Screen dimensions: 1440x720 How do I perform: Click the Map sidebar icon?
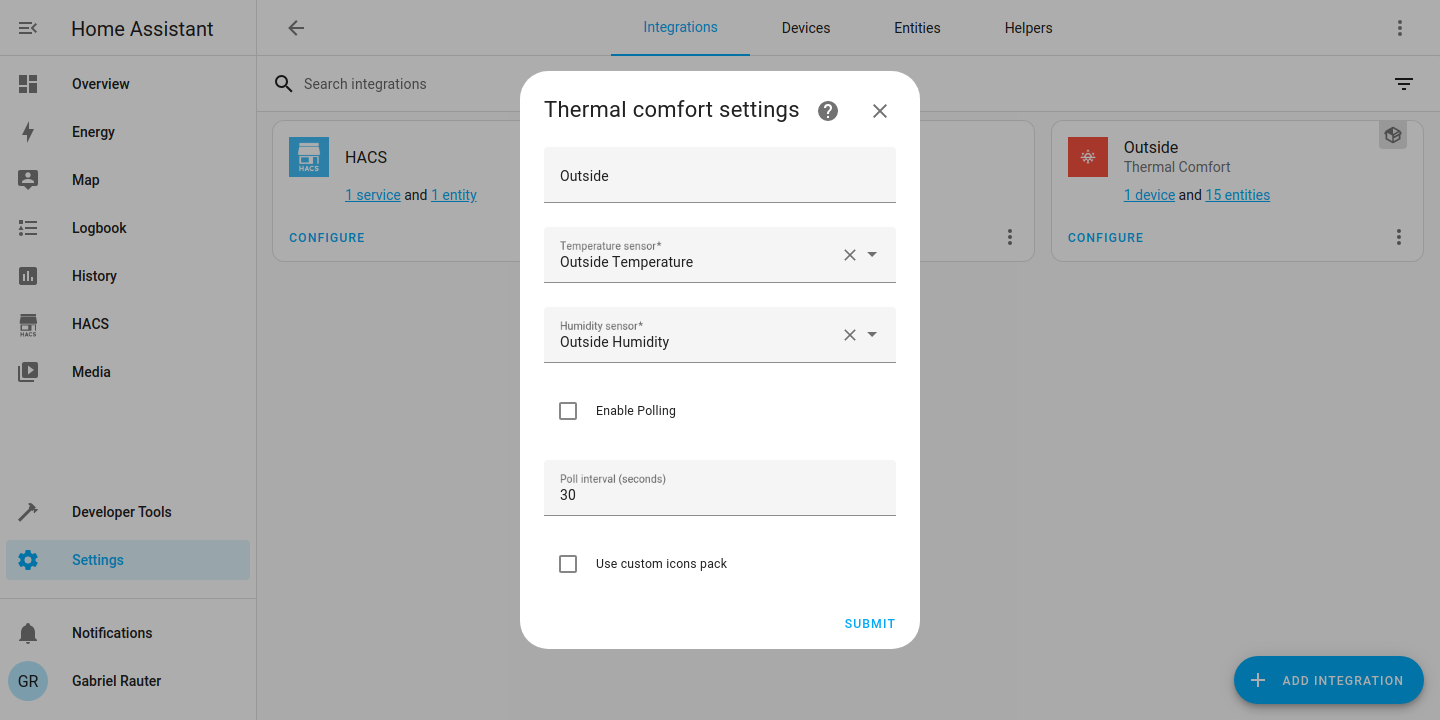[x=28, y=180]
